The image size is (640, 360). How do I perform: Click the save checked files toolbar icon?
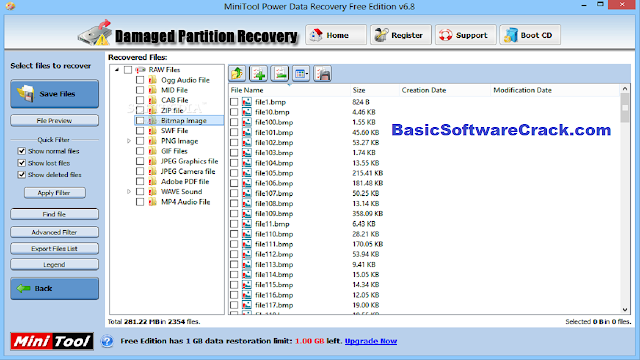(x=322, y=74)
